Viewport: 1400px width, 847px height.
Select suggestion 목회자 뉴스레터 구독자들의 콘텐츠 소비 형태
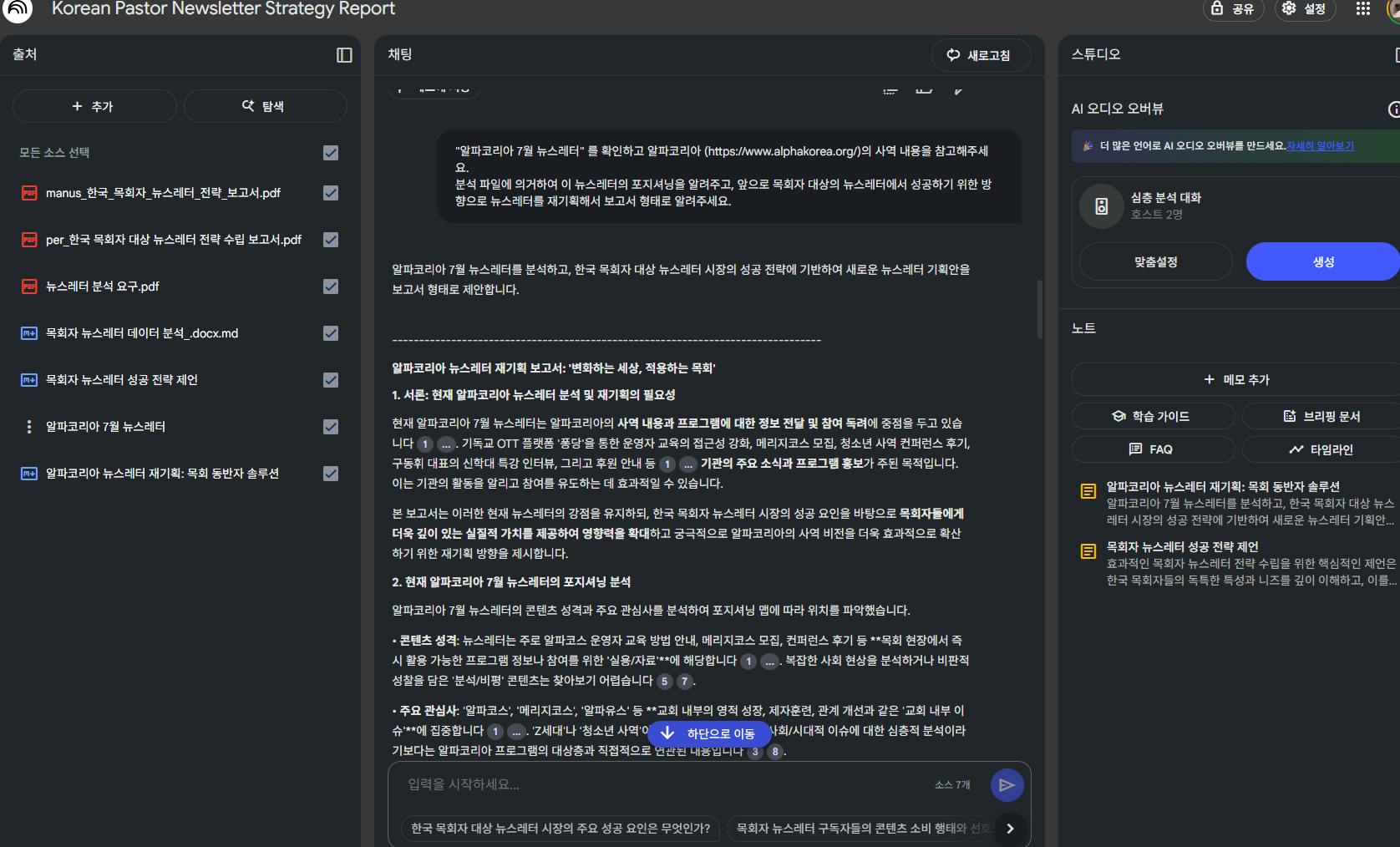tap(862, 829)
